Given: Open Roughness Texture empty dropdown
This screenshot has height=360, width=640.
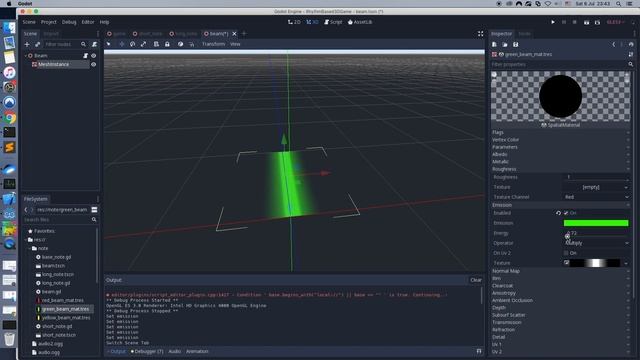Looking at the screenshot, I should click(x=596, y=187).
